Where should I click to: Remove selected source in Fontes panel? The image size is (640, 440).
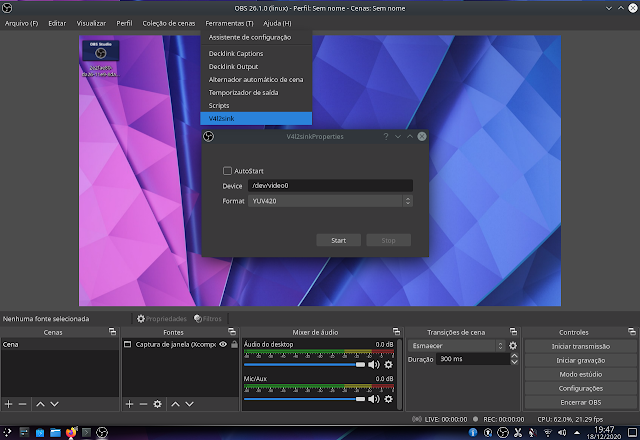143,404
